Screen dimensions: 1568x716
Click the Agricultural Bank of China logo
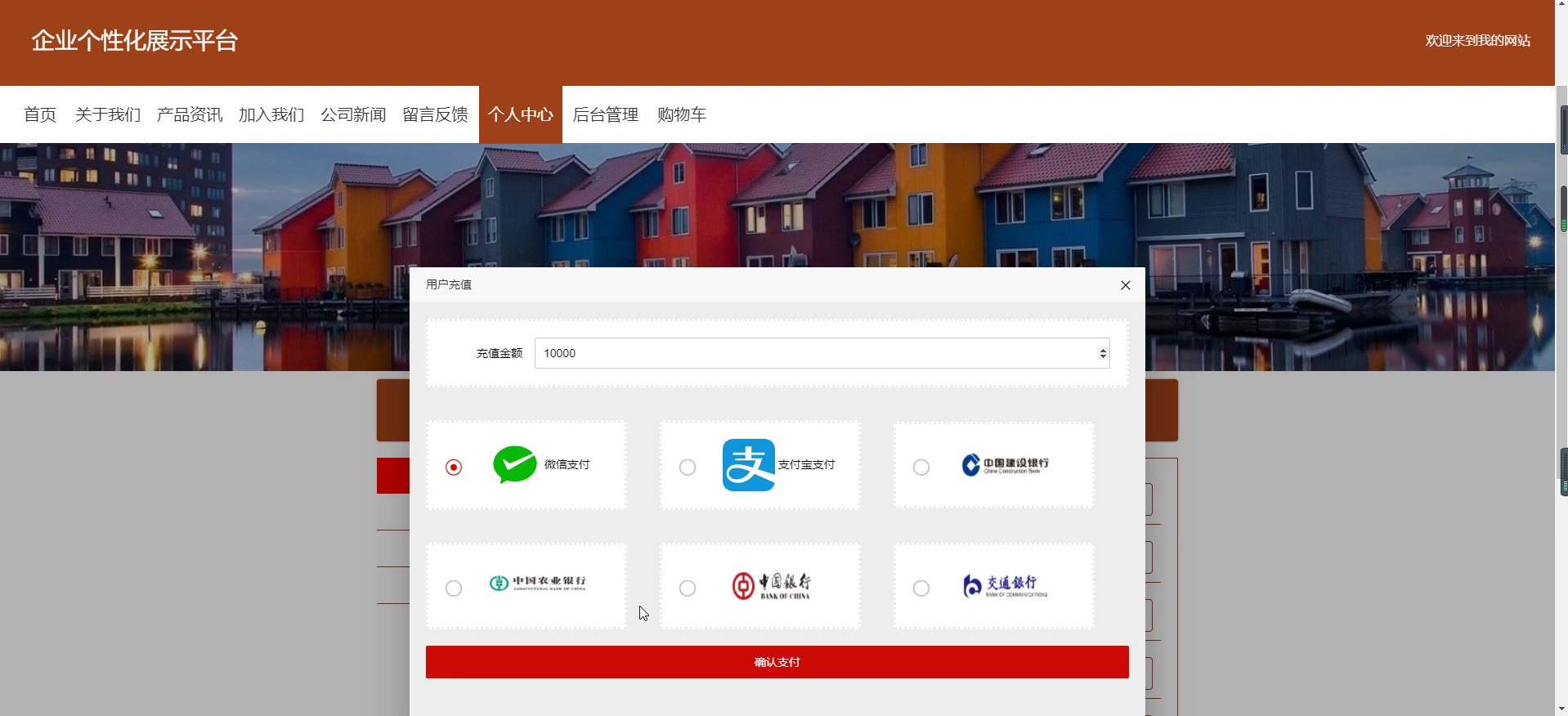pyautogui.click(x=538, y=583)
